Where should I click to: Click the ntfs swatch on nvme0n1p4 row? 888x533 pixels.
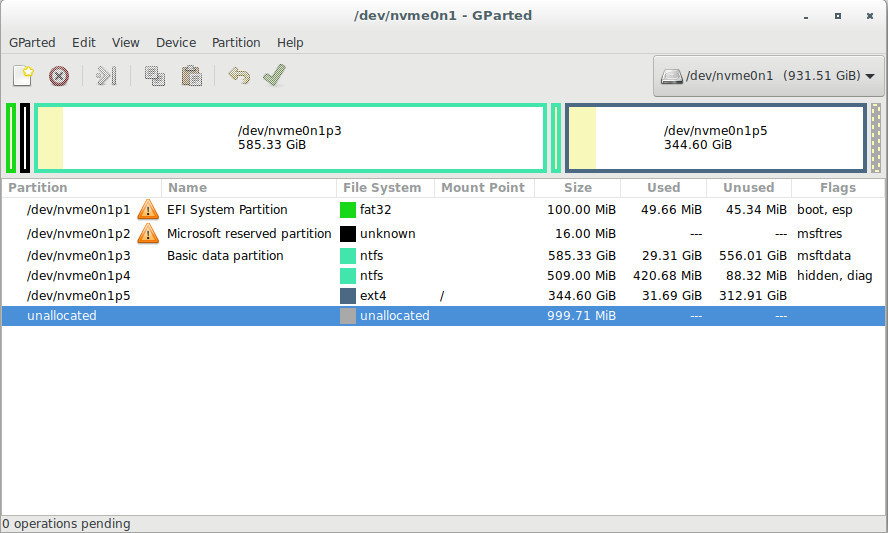pos(348,276)
